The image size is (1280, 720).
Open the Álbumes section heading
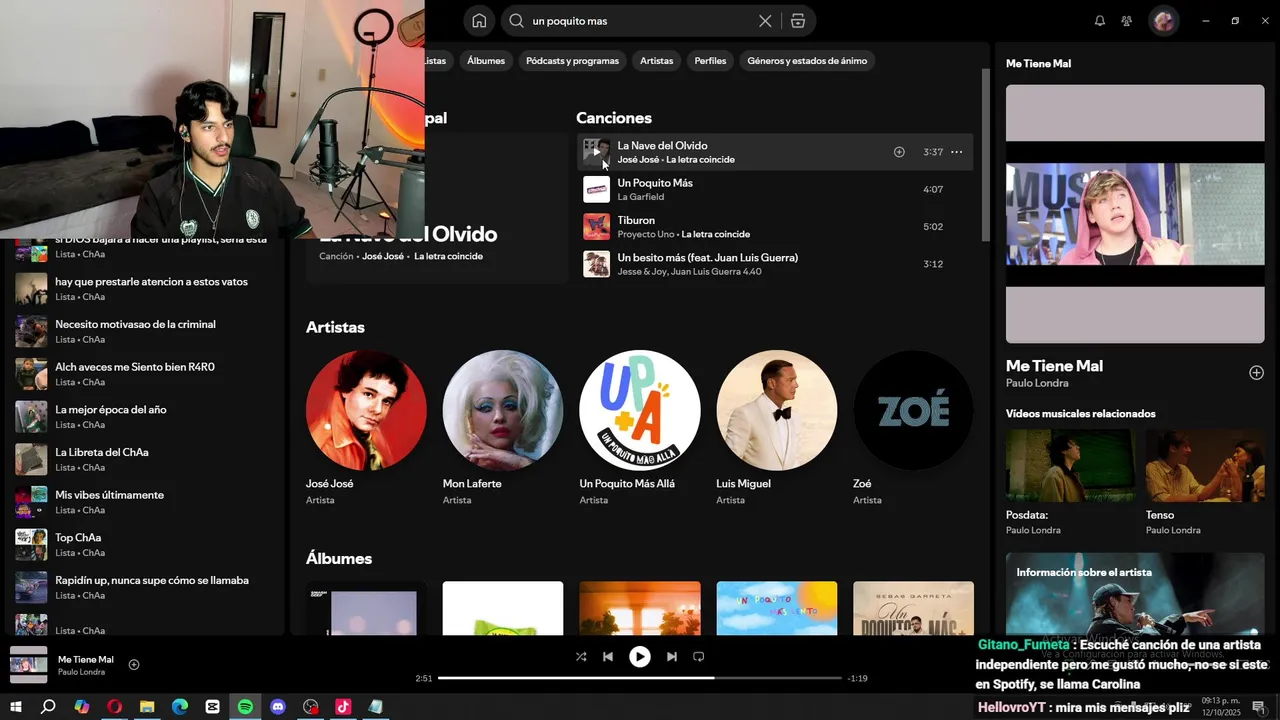click(x=339, y=559)
